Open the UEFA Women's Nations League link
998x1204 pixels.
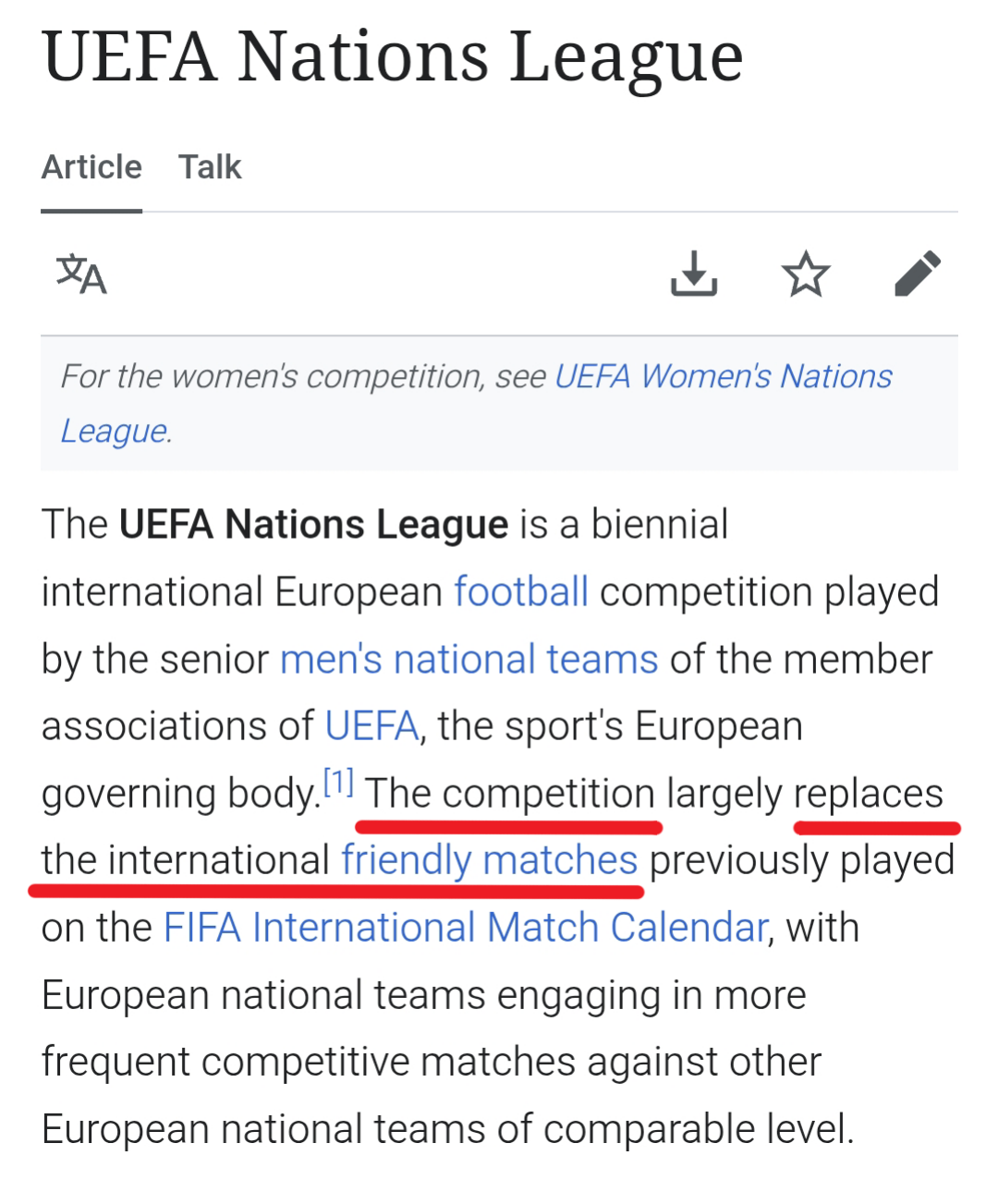coord(476,404)
